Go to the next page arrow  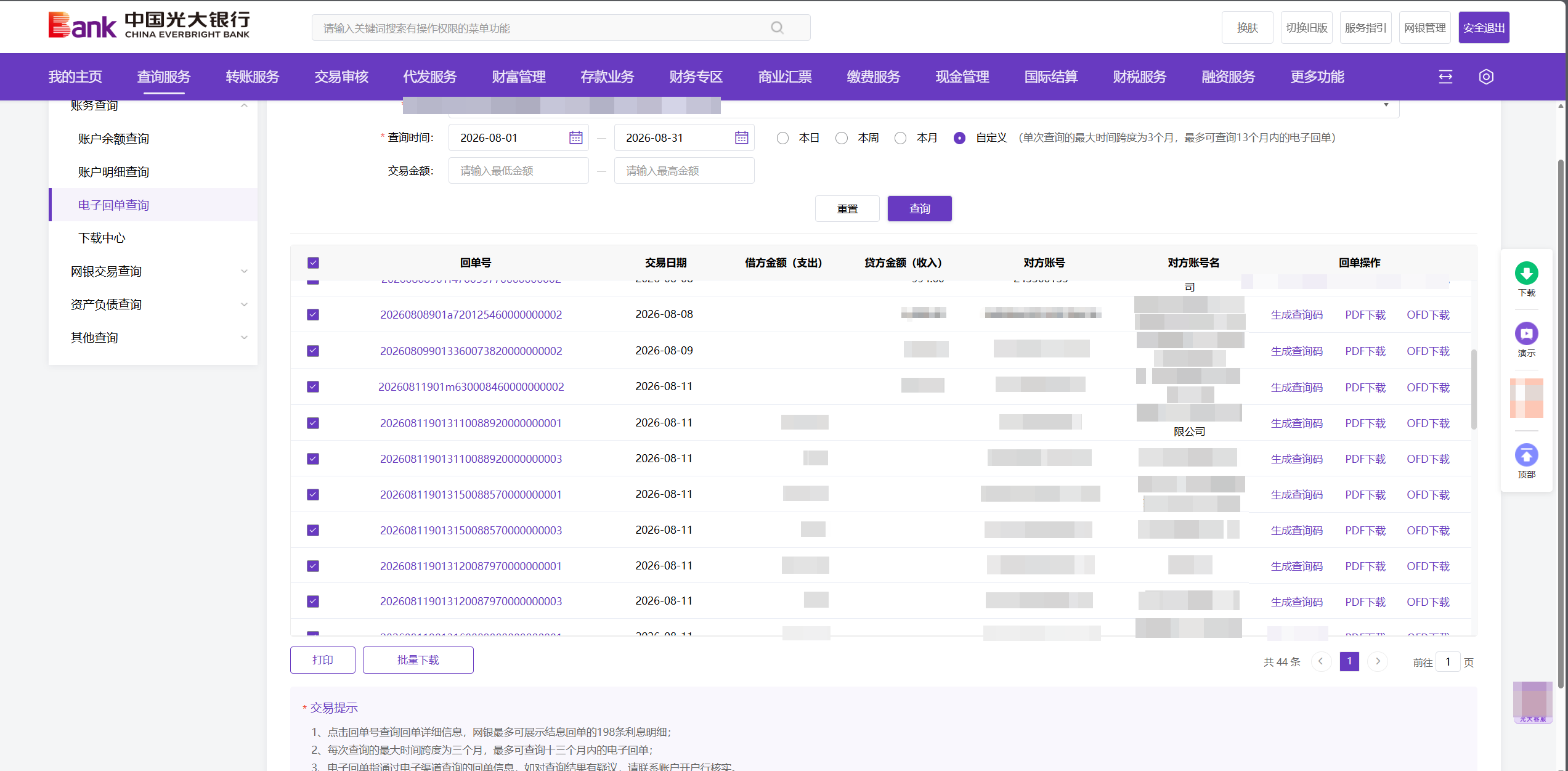coord(1378,661)
